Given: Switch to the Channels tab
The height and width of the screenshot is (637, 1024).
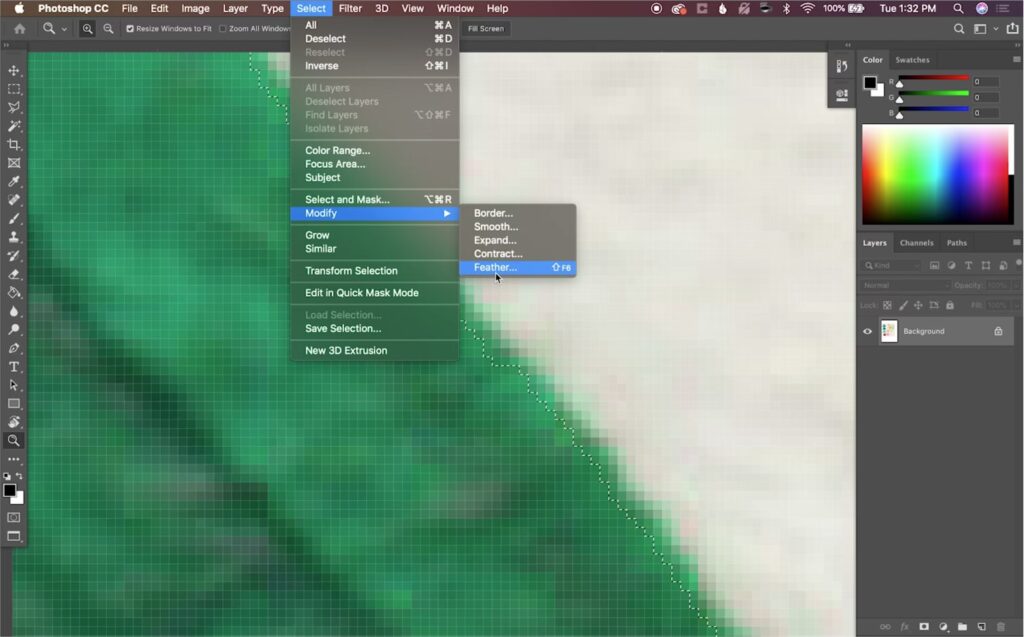Looking at the screenshot, I should (x=916, y=243).
